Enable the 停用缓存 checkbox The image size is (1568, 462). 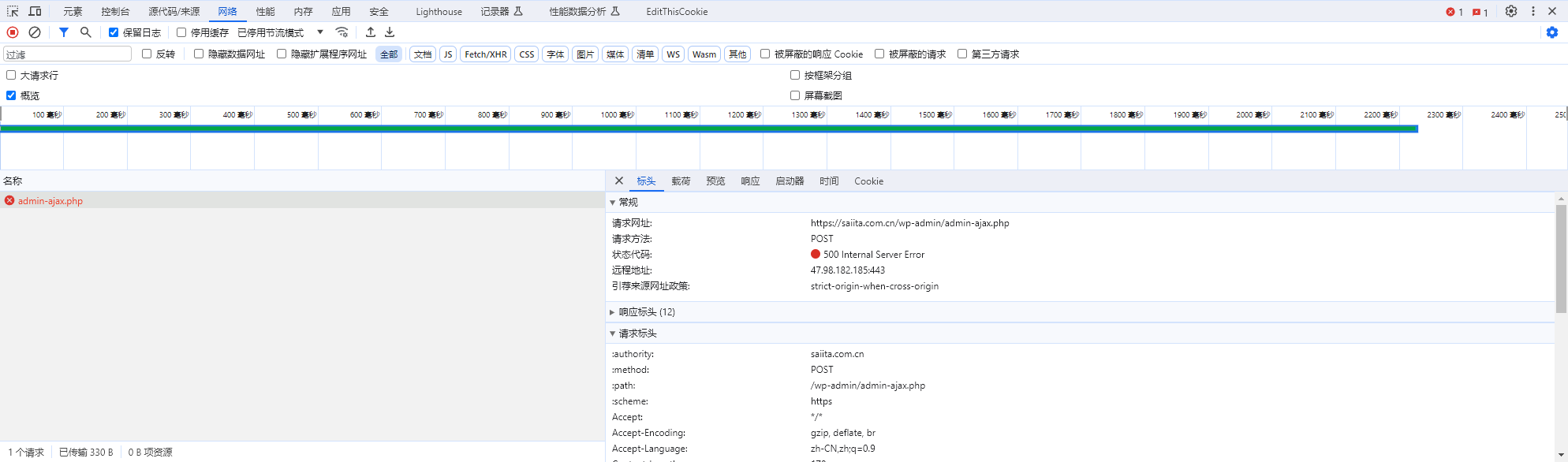tap(181, 32)
